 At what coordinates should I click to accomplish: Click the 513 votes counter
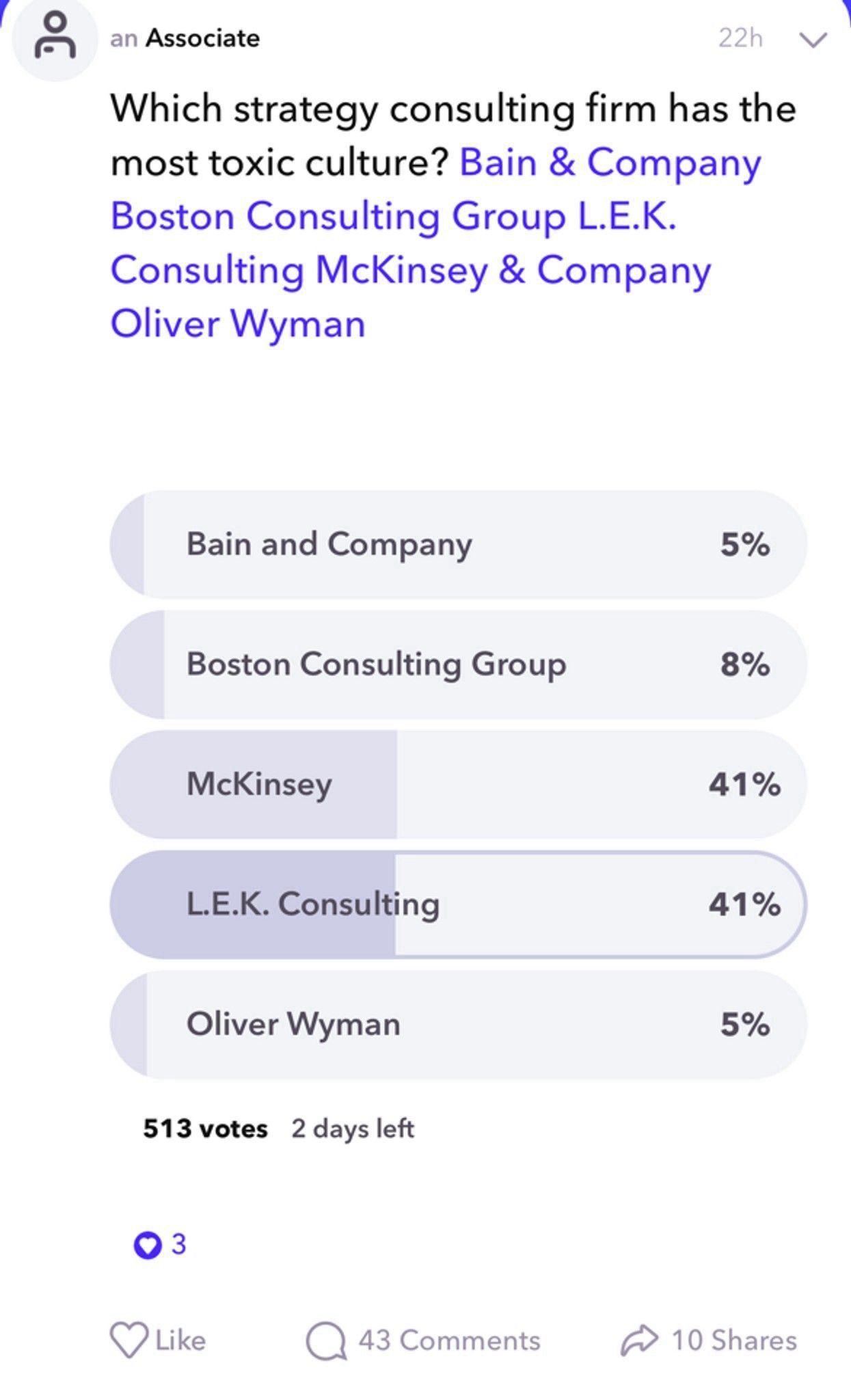click(204, 1129)
